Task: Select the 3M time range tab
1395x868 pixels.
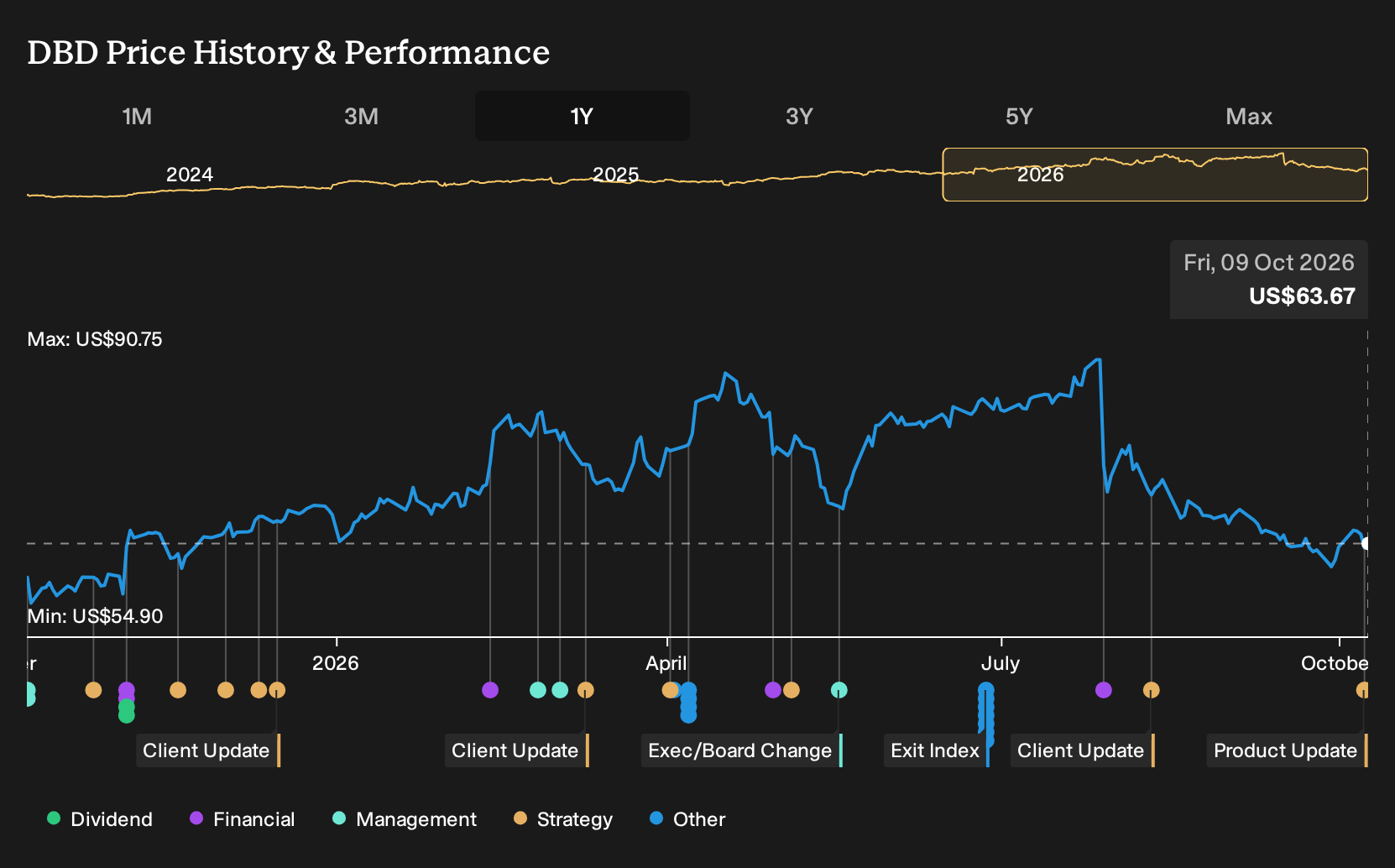Action: (x=361, y=116)
